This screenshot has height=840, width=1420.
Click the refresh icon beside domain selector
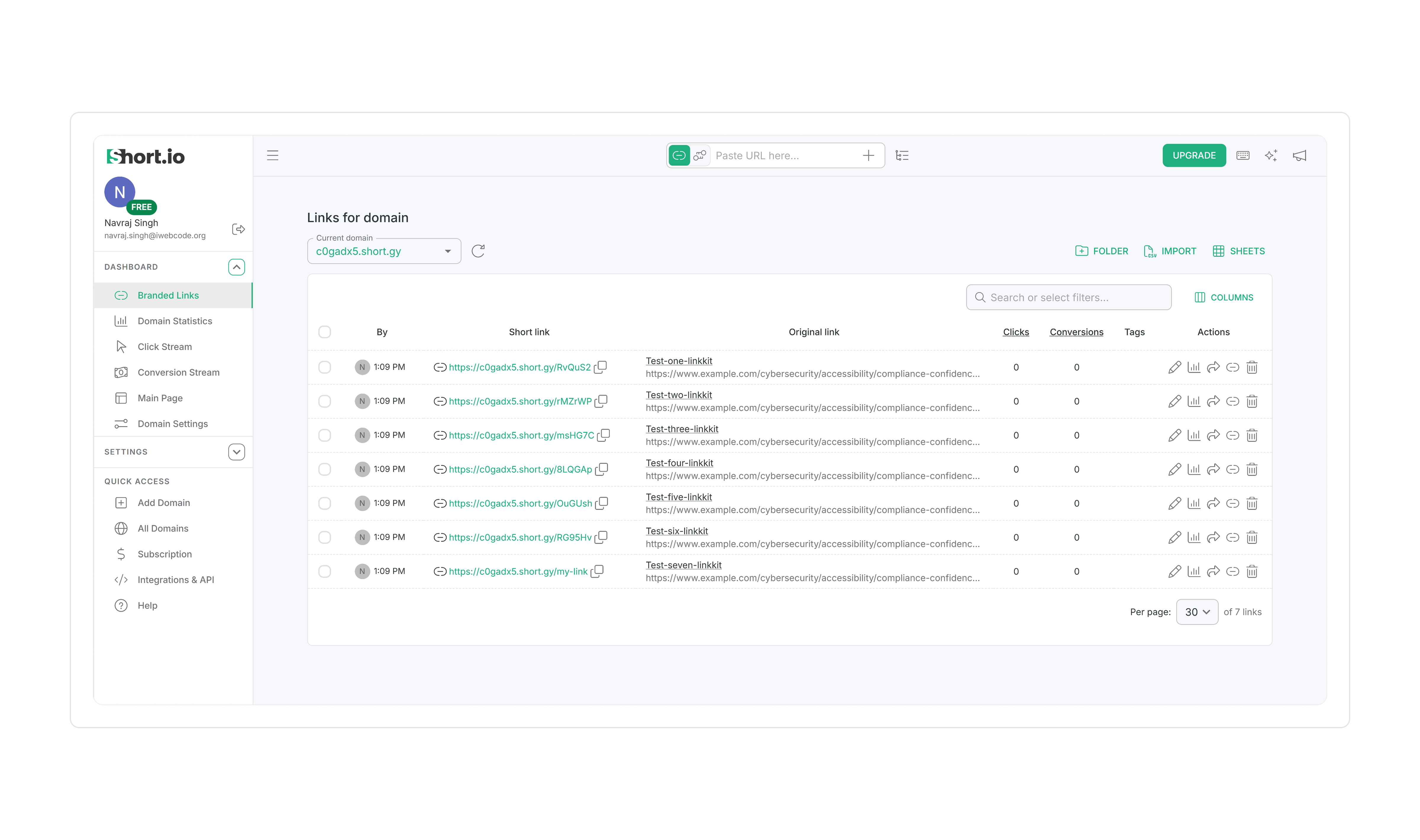point(478,251)
